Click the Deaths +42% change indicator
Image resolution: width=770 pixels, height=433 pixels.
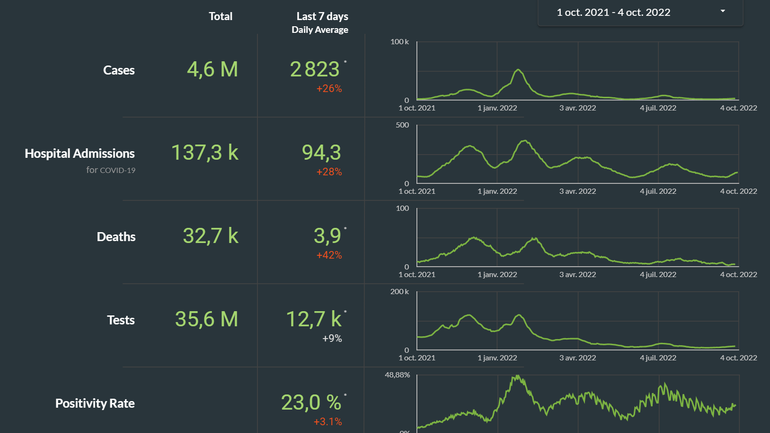[x=329, y=256]
